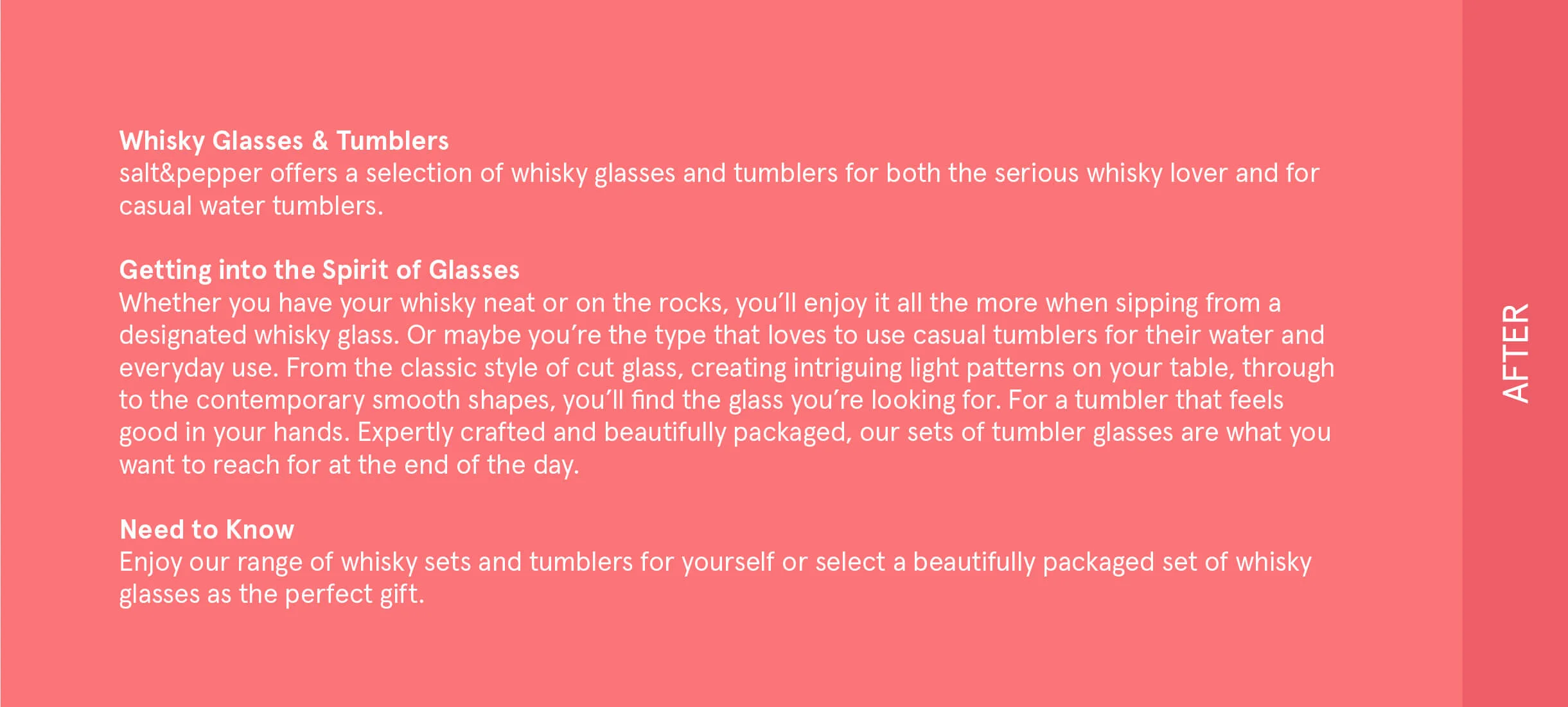Click the word "Spirit" in the second heading
1568x707 pixels.
click(x=355, y=270)
